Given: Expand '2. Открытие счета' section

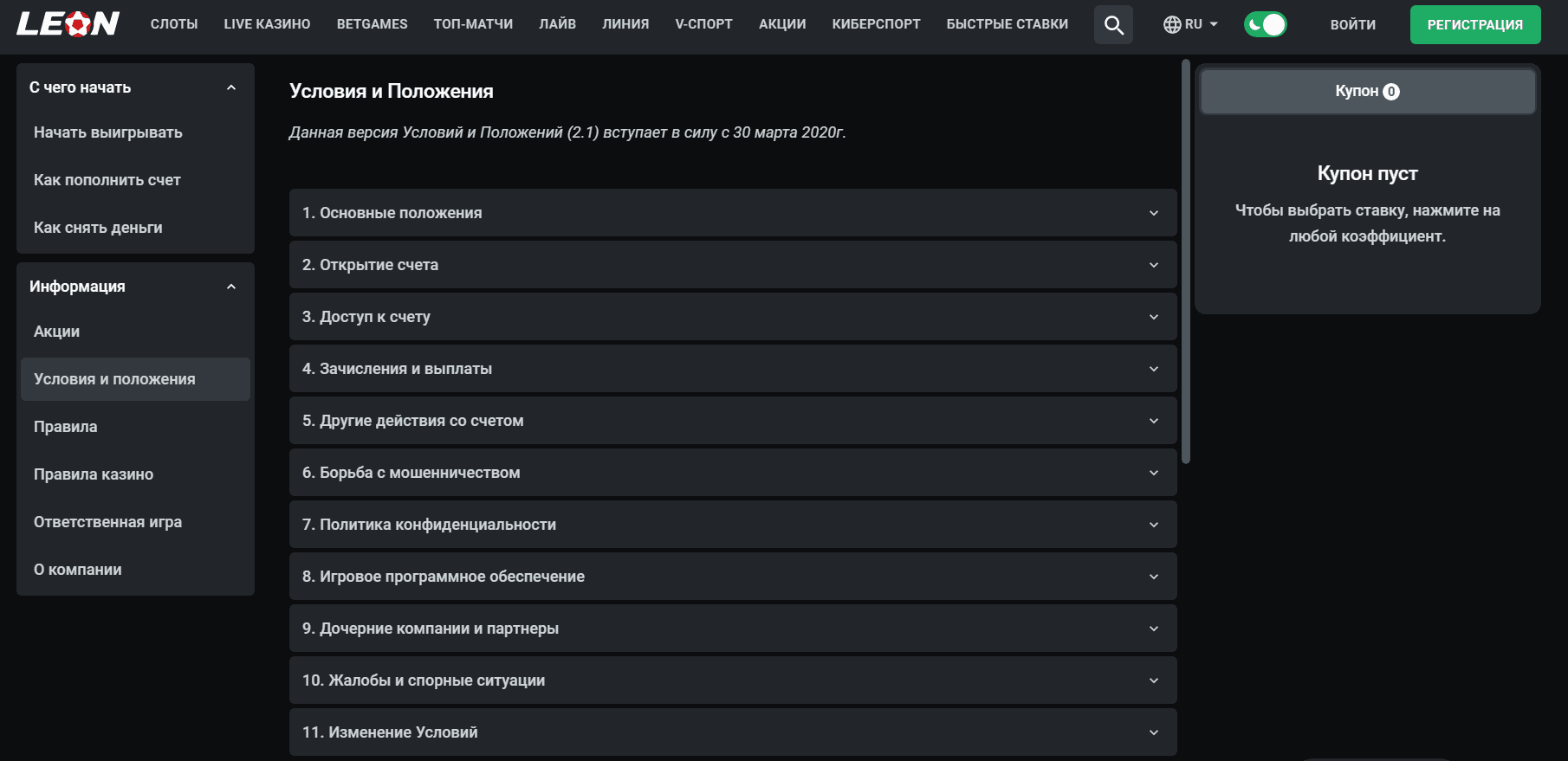Looking at the screenshot, I should (x=733, y=265).
